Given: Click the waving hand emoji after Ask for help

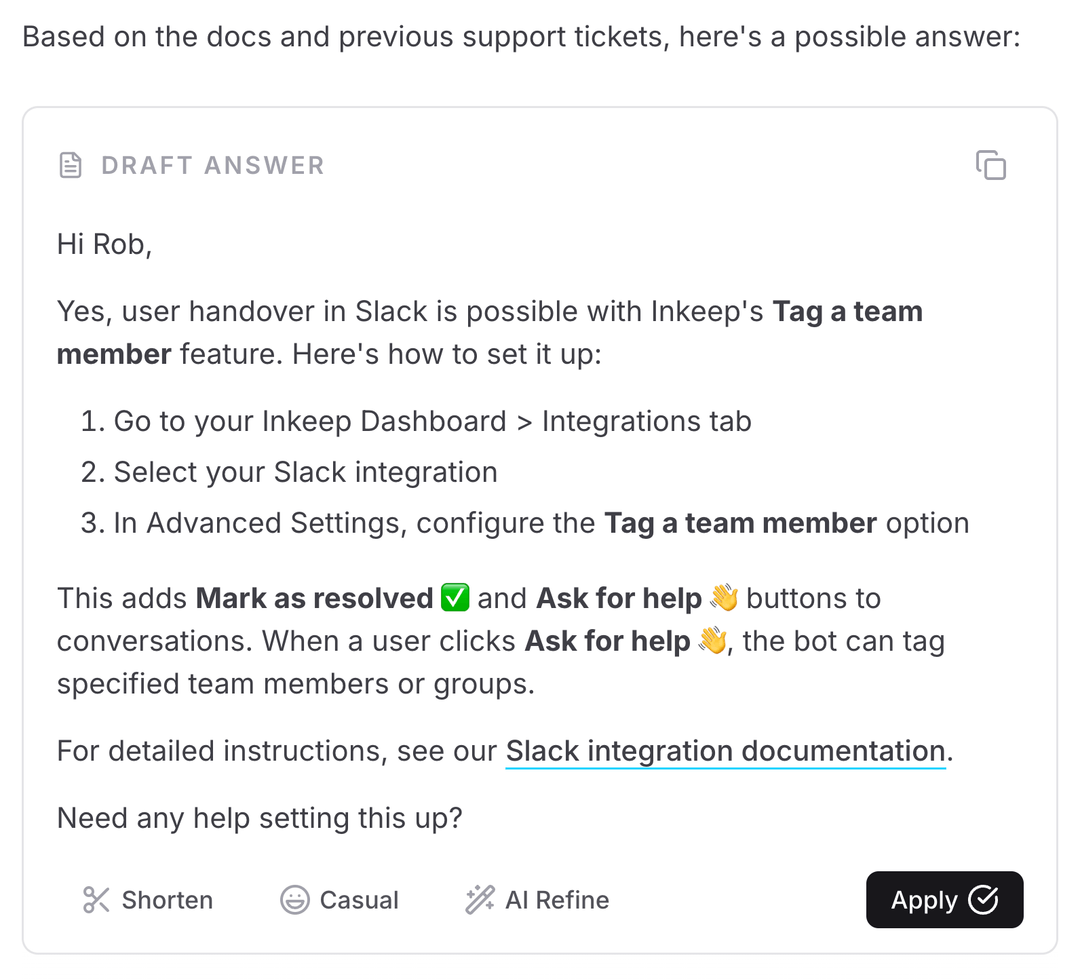Looking at the screenshot, I should click(722, 597).
